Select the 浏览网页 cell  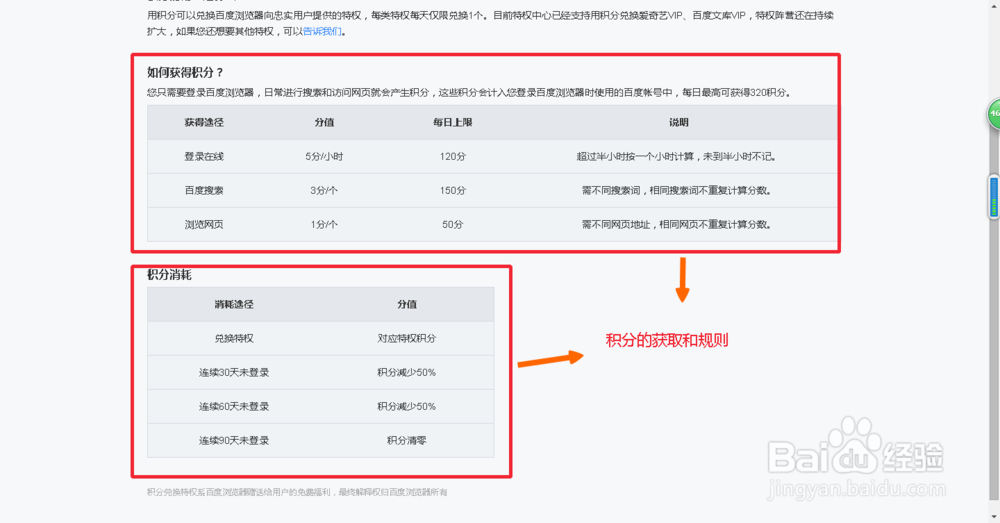point(204,225)
